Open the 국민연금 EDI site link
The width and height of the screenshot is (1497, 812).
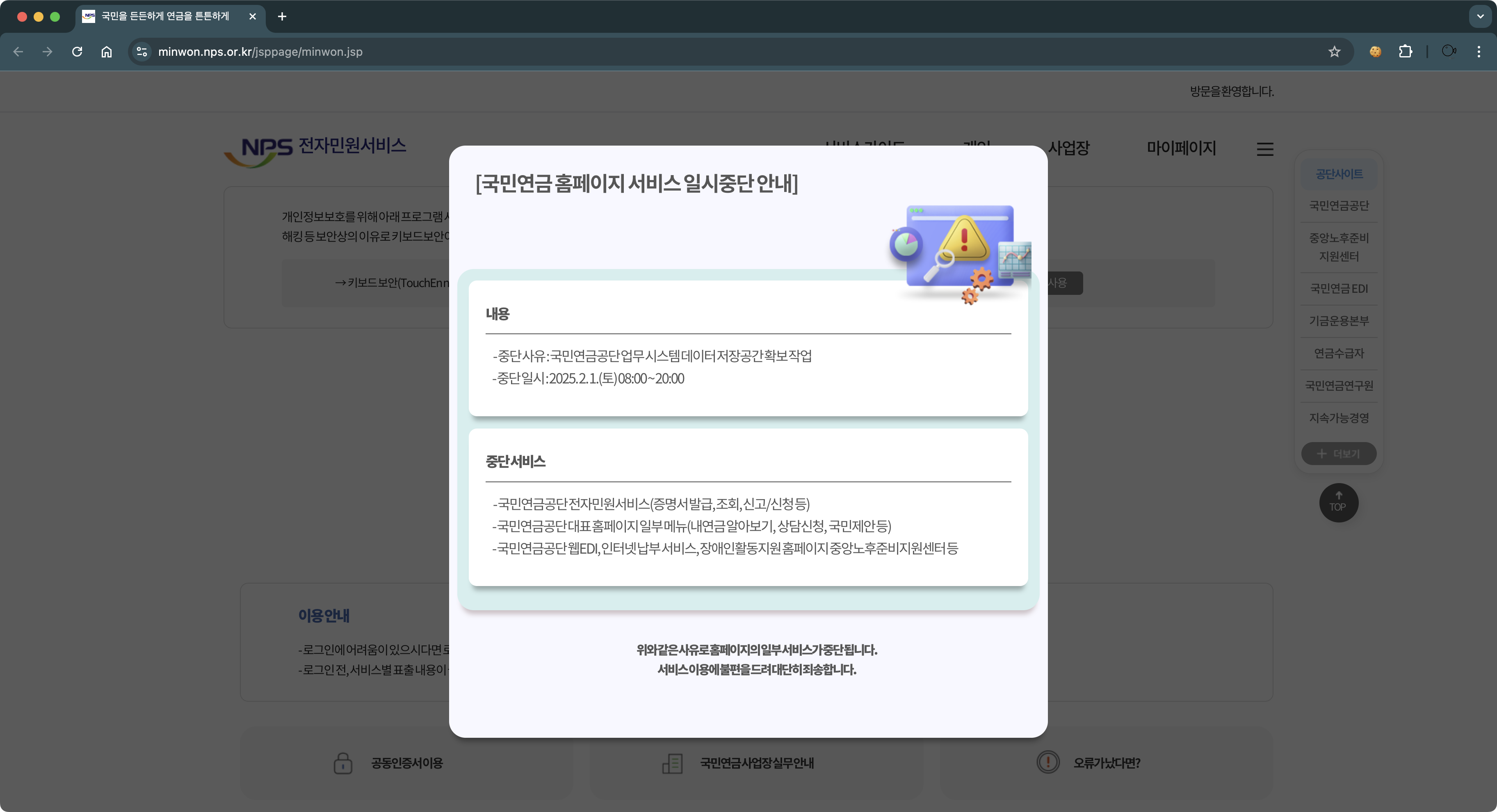(x=1338, y=289)
